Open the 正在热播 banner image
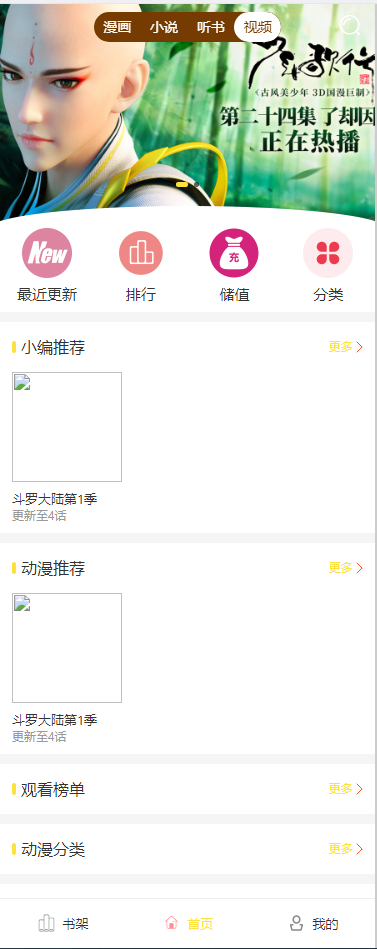Viewport: 377px width, 949px height. click(188, 112)
